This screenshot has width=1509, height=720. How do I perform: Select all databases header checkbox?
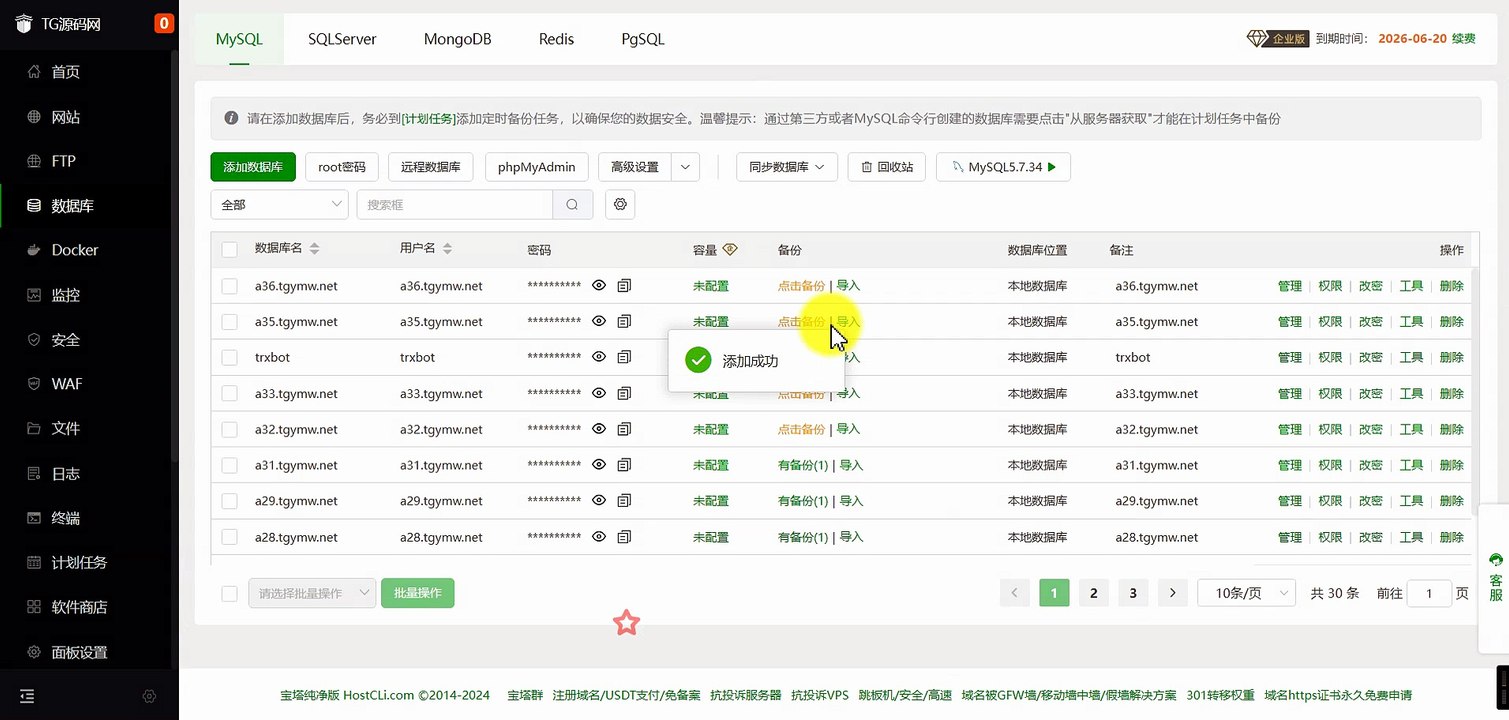point(230,250)
